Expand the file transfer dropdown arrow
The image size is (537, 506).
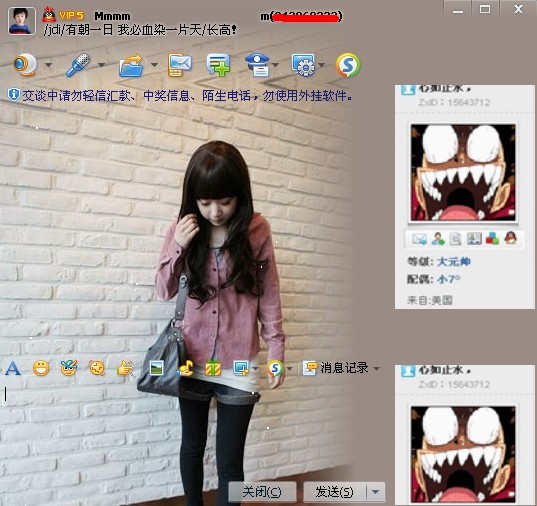coord(154,65)
